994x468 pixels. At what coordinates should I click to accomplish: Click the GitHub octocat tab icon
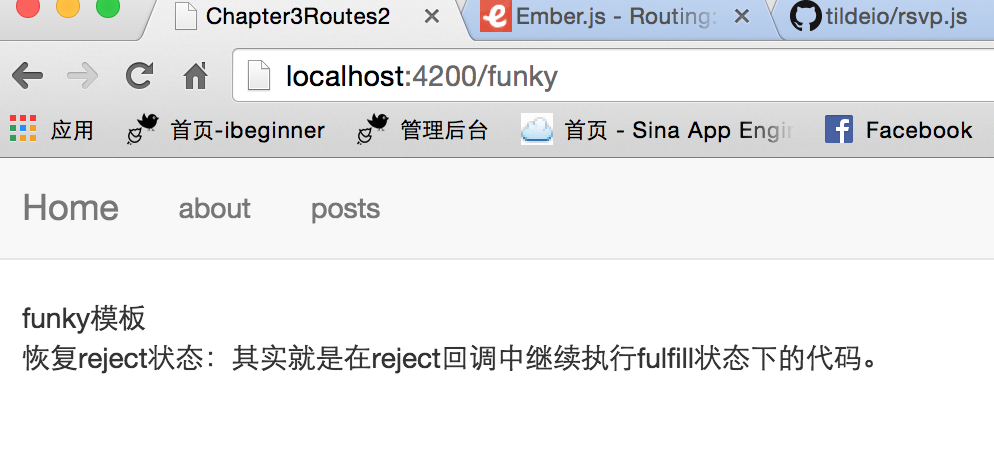pyautogui.click(x=806, y=16)
